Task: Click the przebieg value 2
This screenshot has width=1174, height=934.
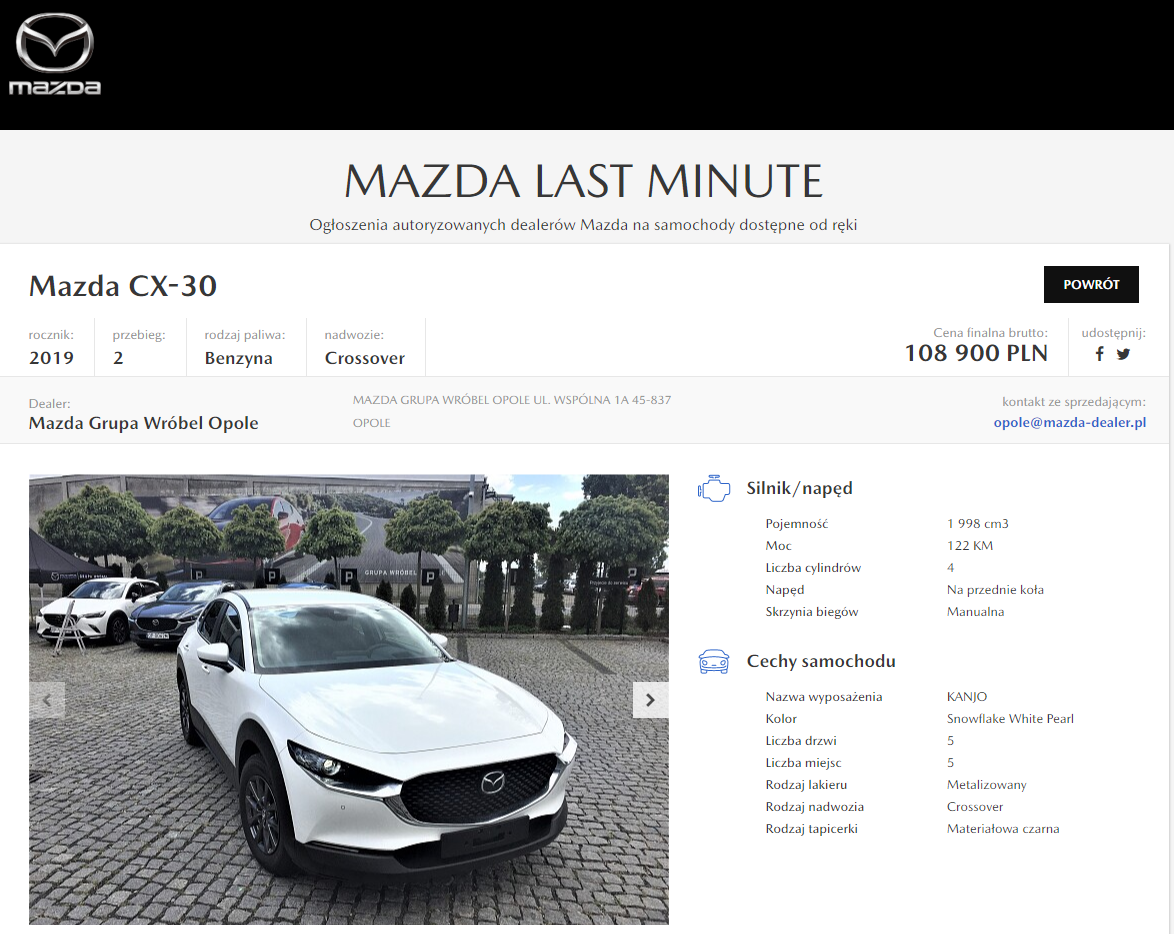Action: pyautogui.click(x=118, y=358)
